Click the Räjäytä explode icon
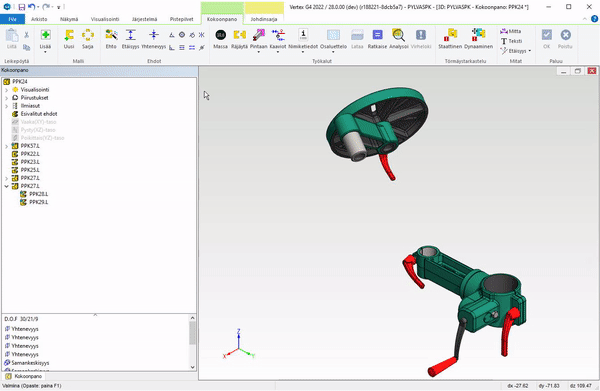Screen dimensions: 600x391 240,35
